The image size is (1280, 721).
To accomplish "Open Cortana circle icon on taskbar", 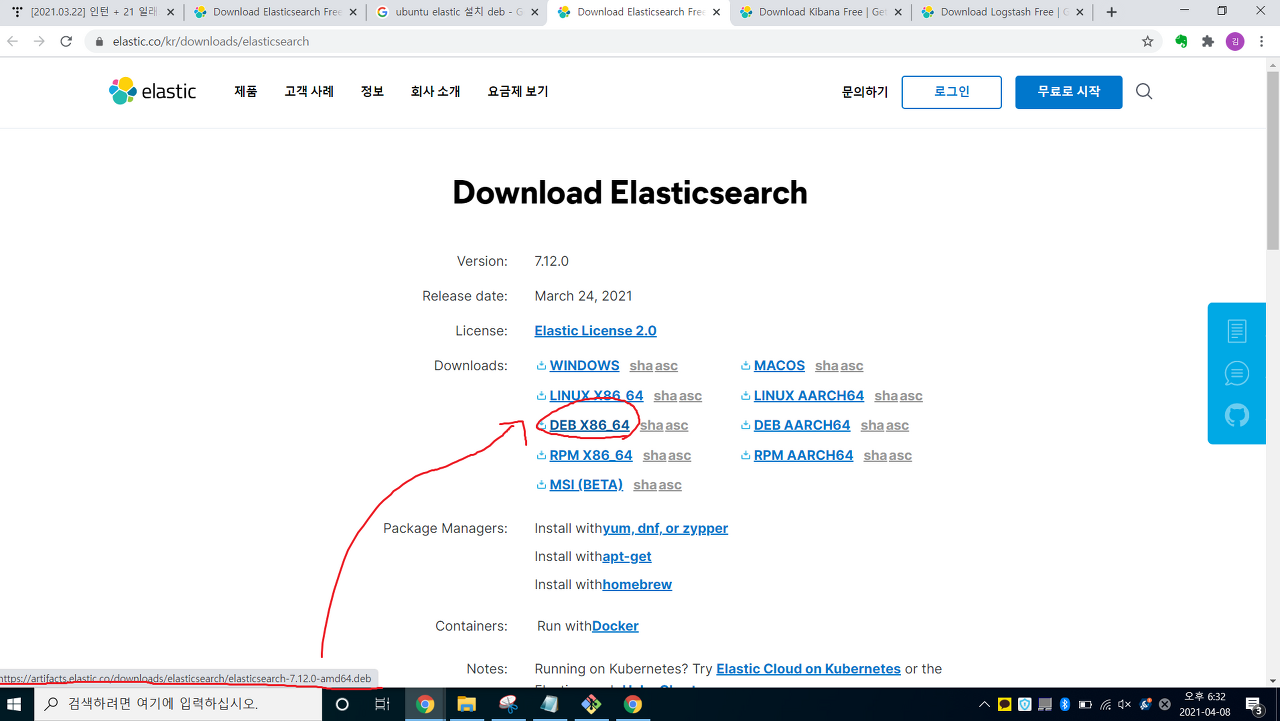I will tap(342, 704).
